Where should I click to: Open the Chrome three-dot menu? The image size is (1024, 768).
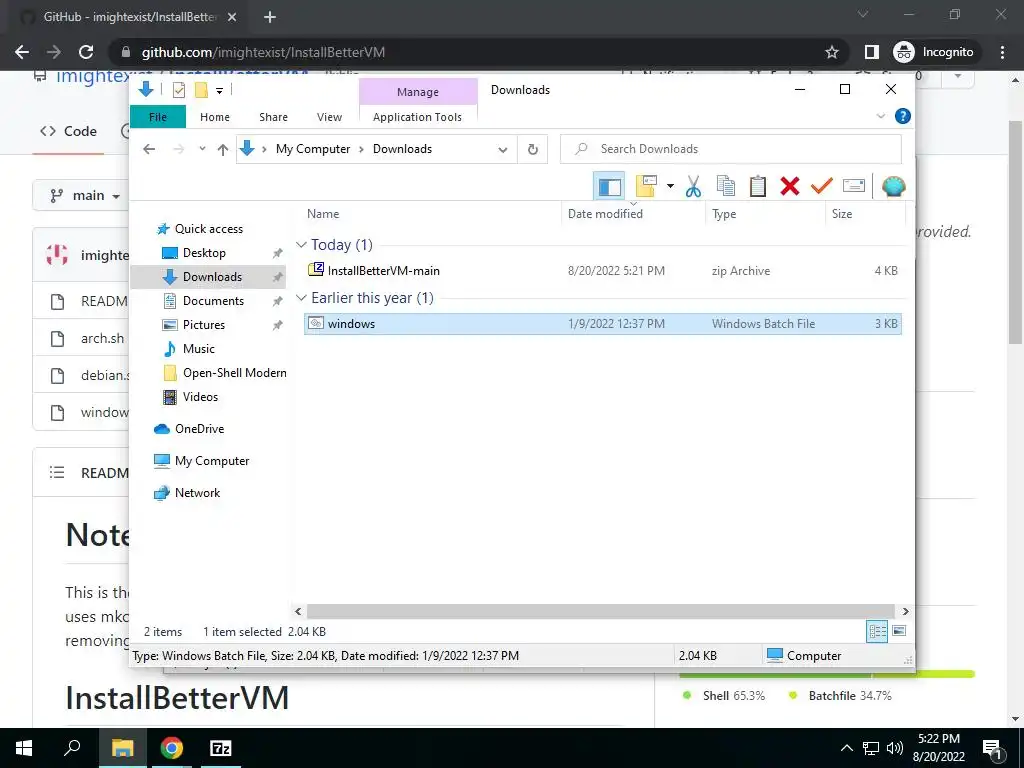1002,52
